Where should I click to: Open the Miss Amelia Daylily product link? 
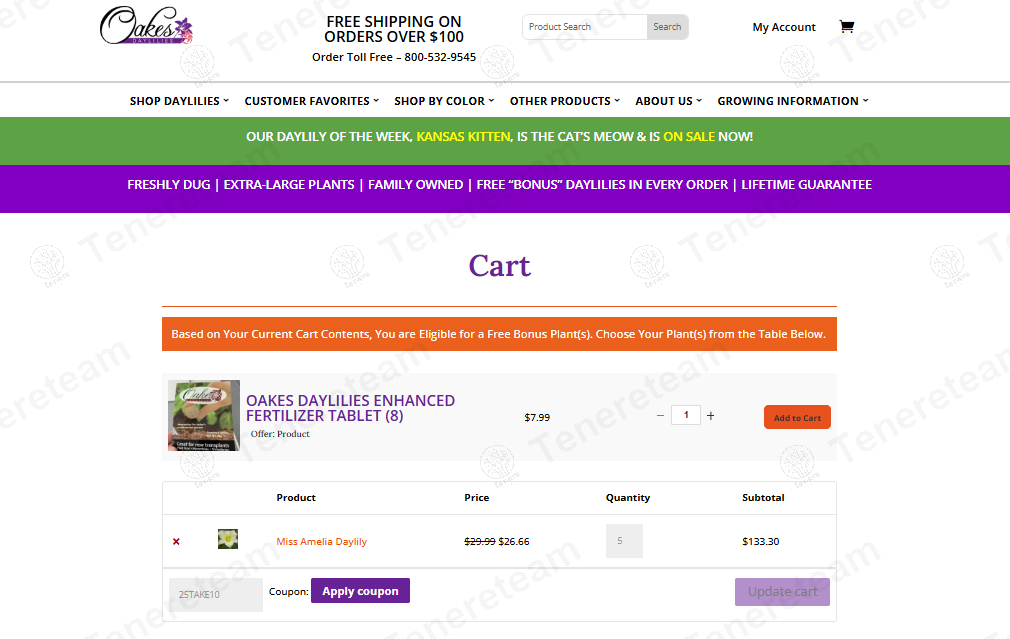321,542
